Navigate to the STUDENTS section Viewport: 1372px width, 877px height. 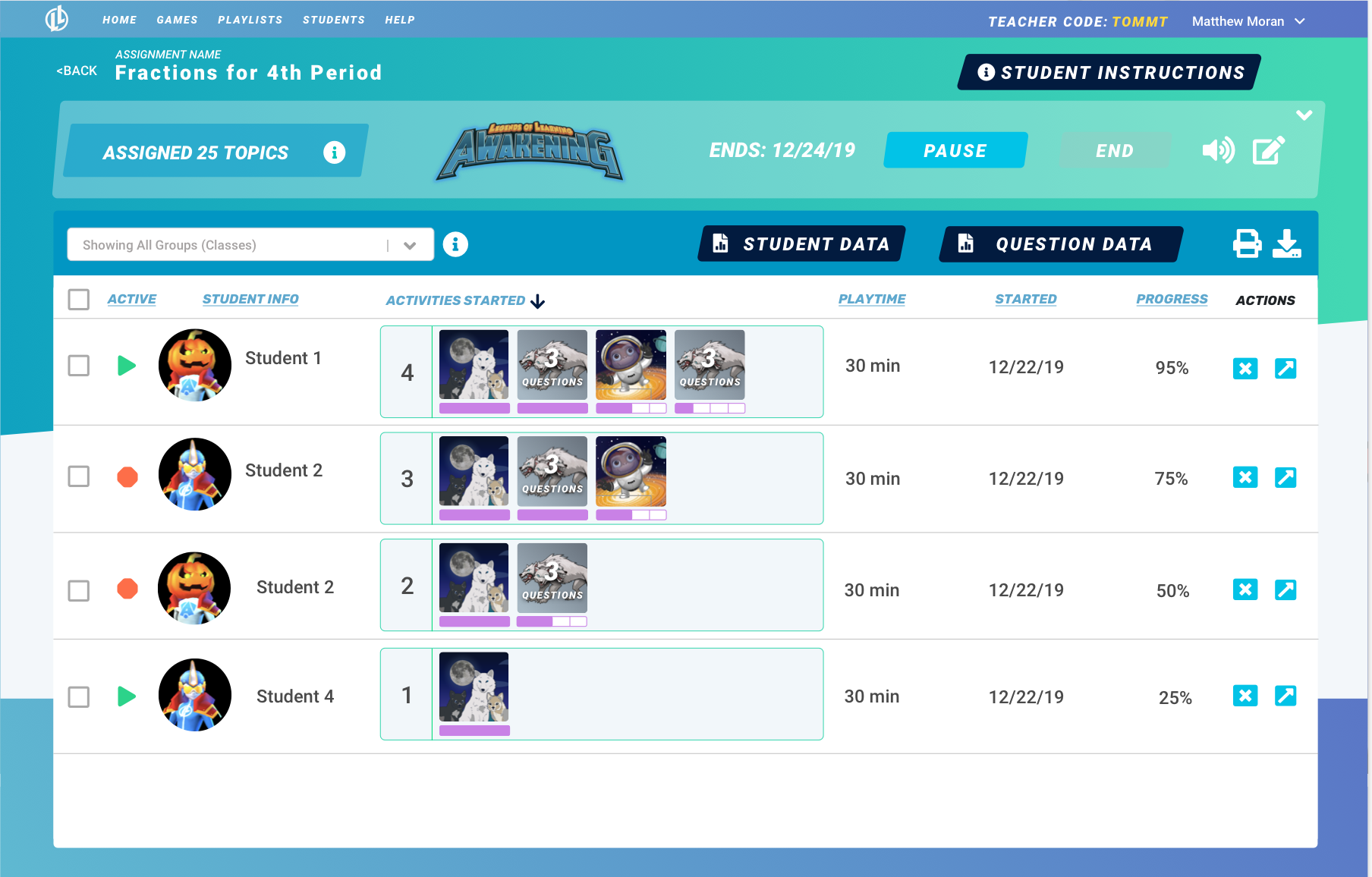334,20
